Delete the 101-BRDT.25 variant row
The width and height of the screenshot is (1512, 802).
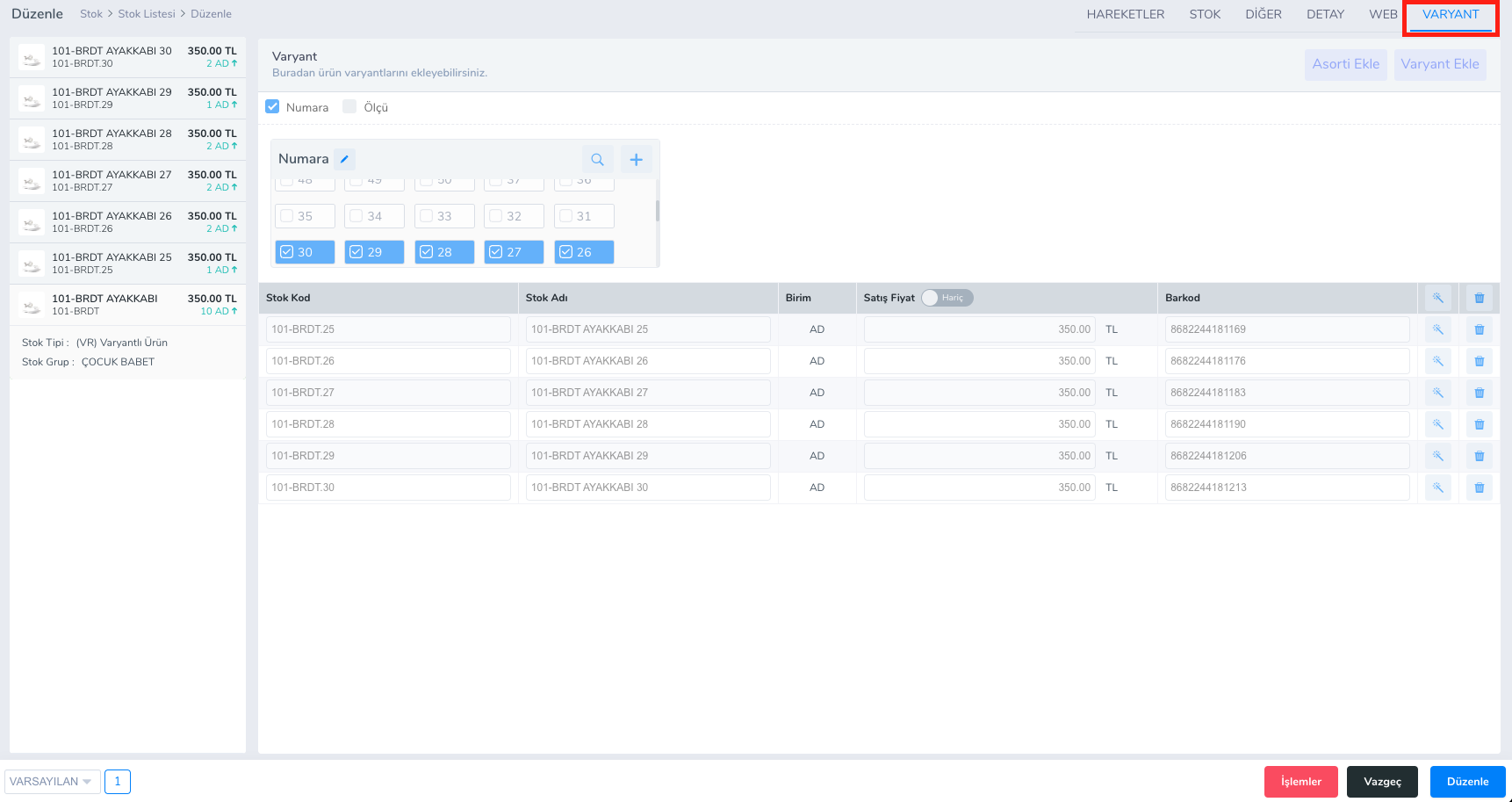(x=1479, y=329)
